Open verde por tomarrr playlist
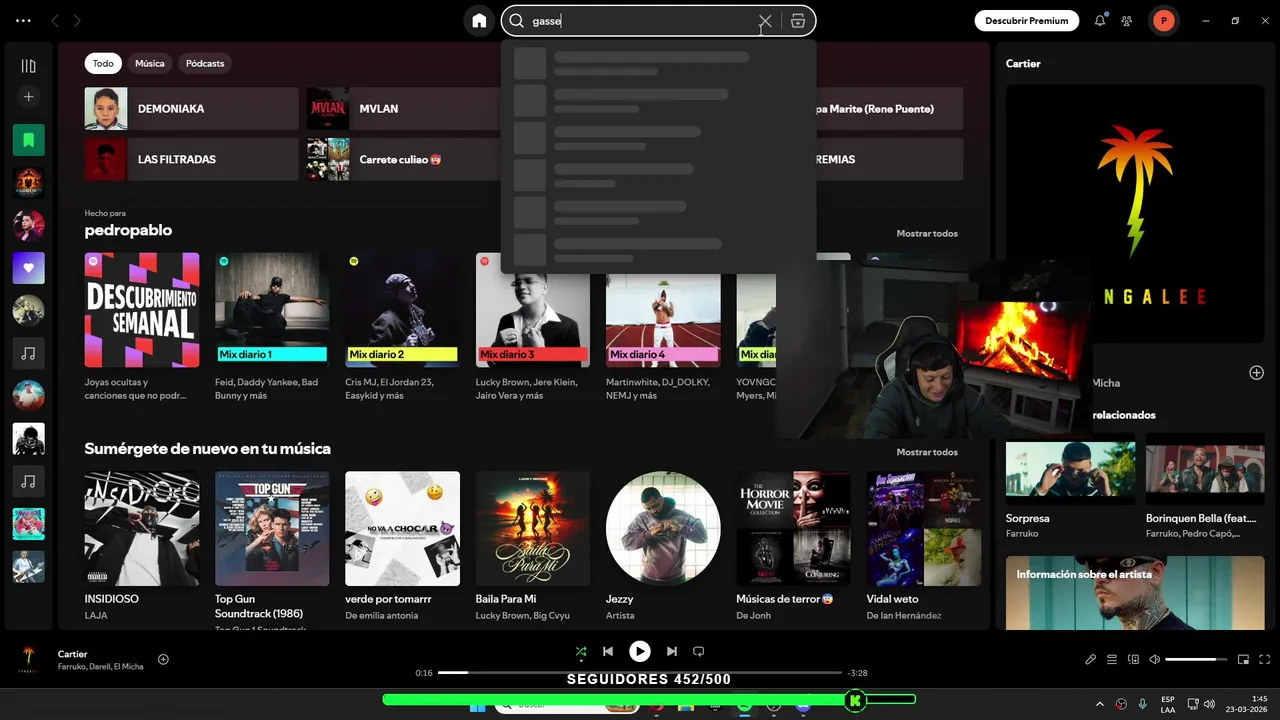 402,528
